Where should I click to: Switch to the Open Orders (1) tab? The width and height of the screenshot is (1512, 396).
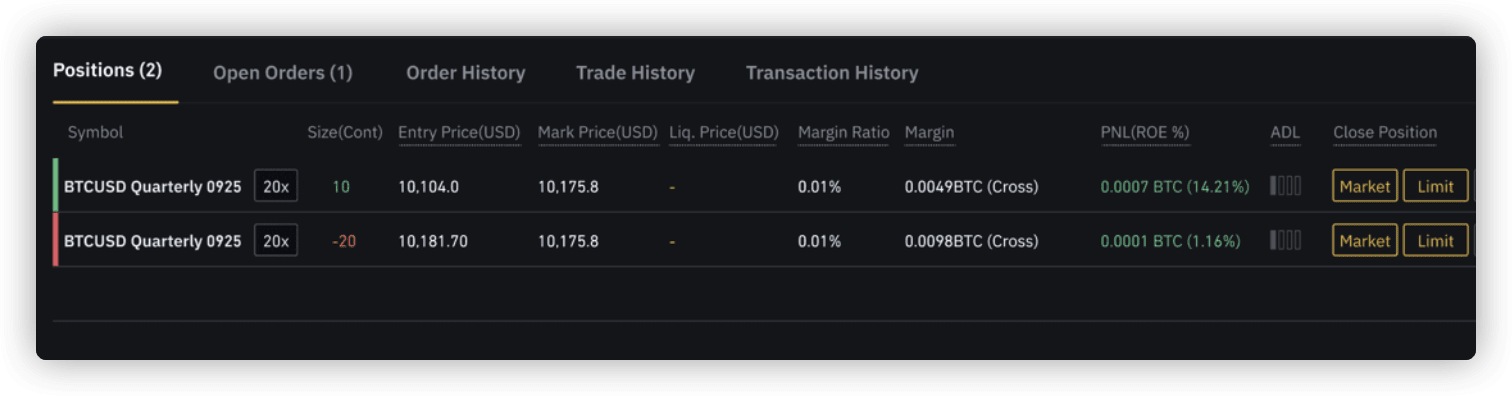coord(283,73)
